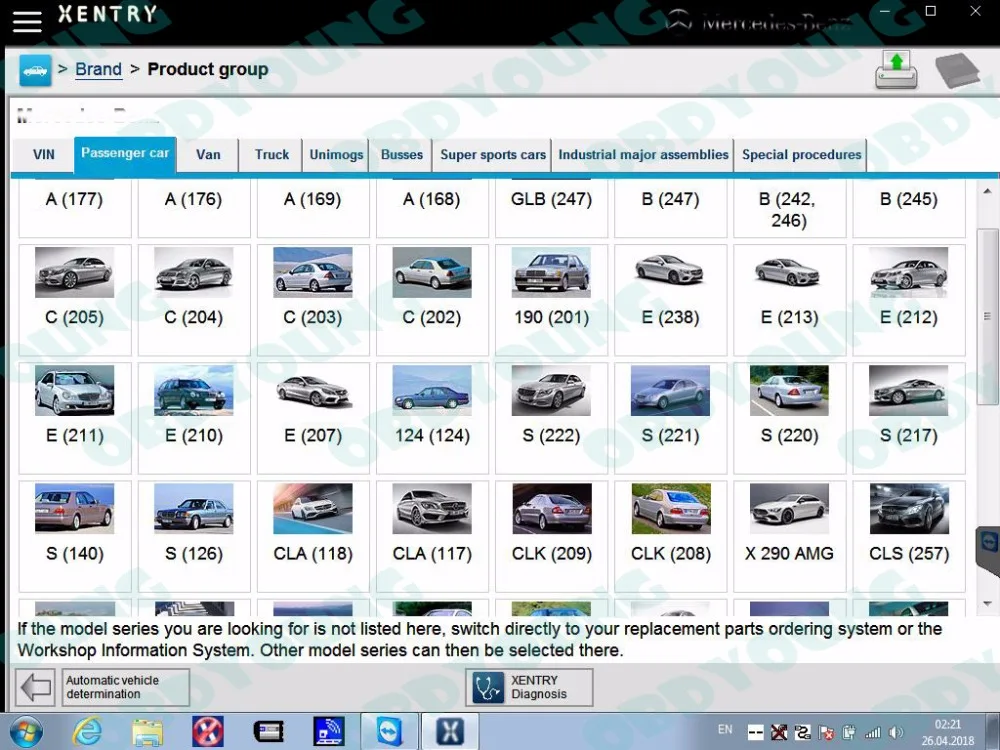Screen dimensions: 1000x750
Task: Click the back arrow button
Action: coord(35,687)
